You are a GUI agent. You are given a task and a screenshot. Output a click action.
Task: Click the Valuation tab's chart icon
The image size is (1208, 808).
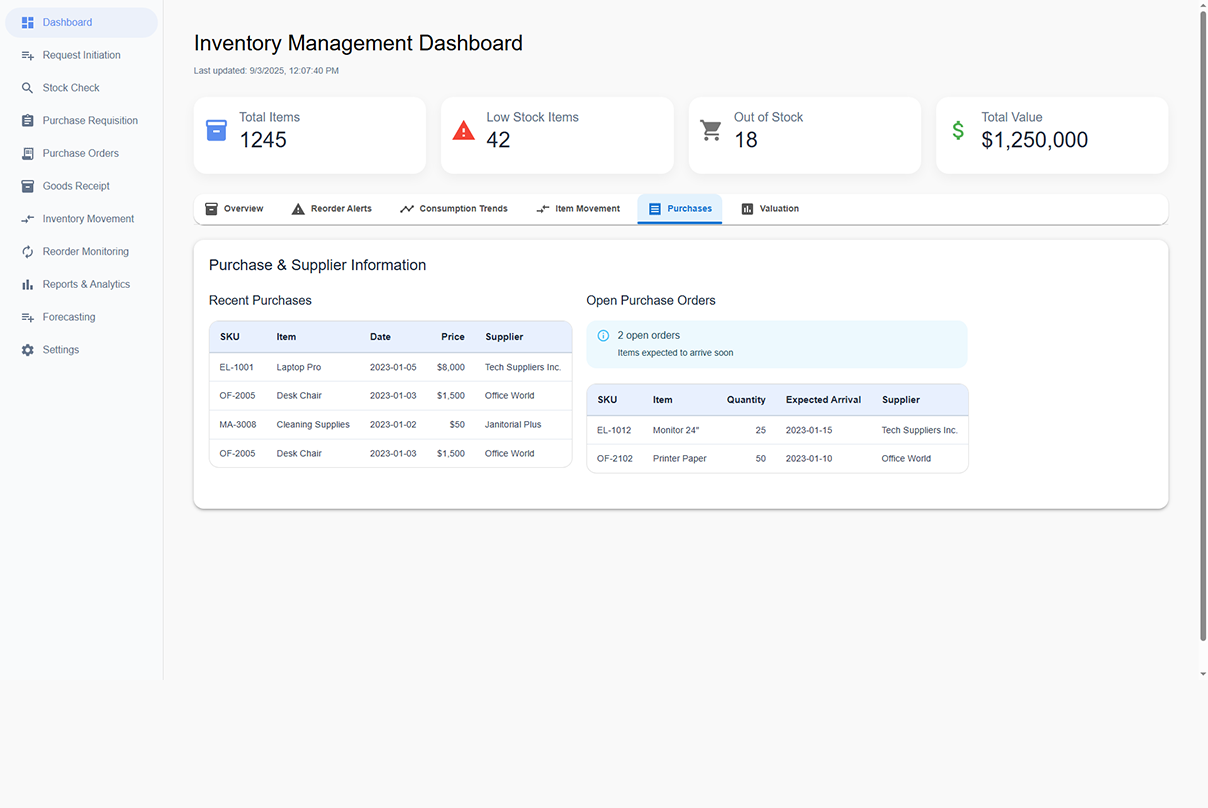pyautogui.click(x=747, y=209)
